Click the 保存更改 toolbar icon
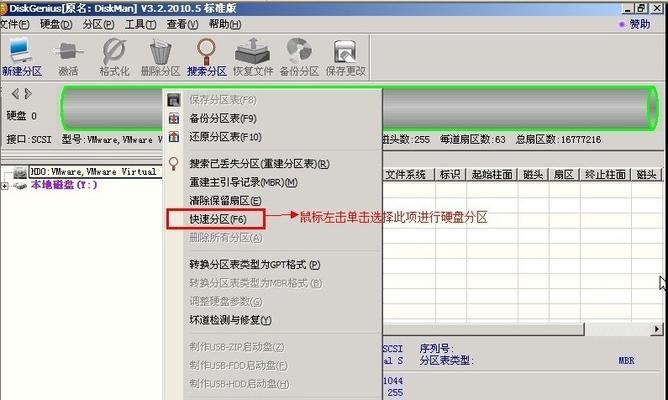668x400 pixels. click(346, 57)
